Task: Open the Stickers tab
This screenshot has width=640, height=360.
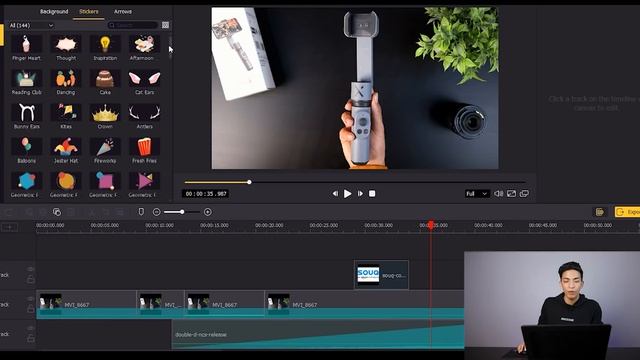Action: [89, 11]
